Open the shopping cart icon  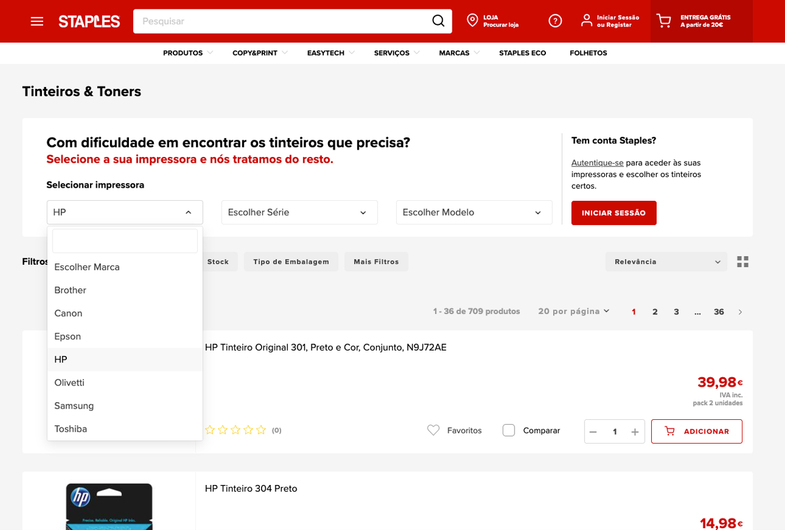[x=664, y=21]
